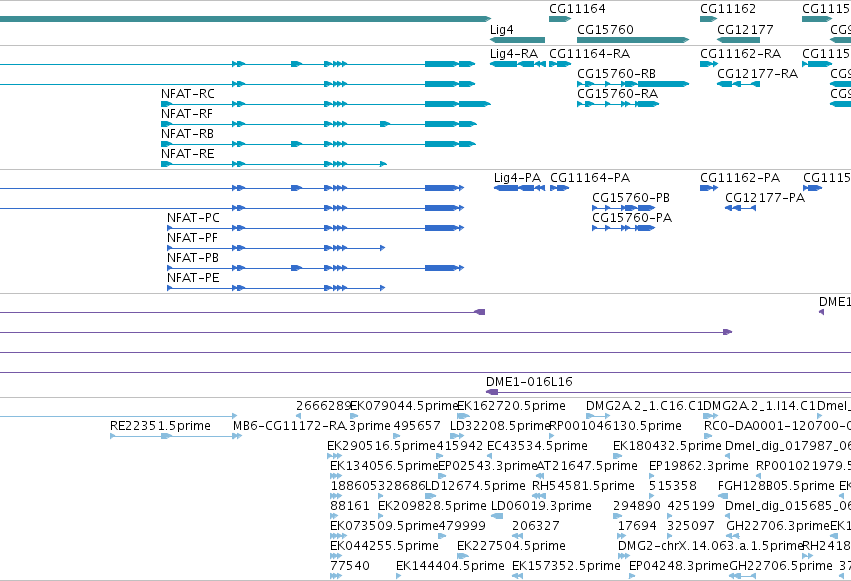Click the LD32208.5prime EST label

tap(500, 426)
